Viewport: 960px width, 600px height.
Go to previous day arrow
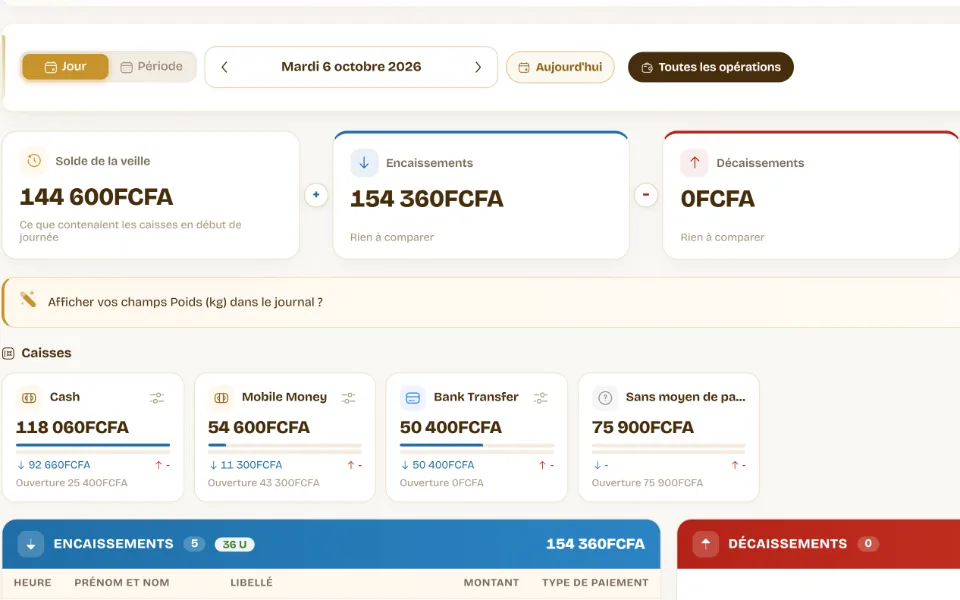[x=225, y=67]
